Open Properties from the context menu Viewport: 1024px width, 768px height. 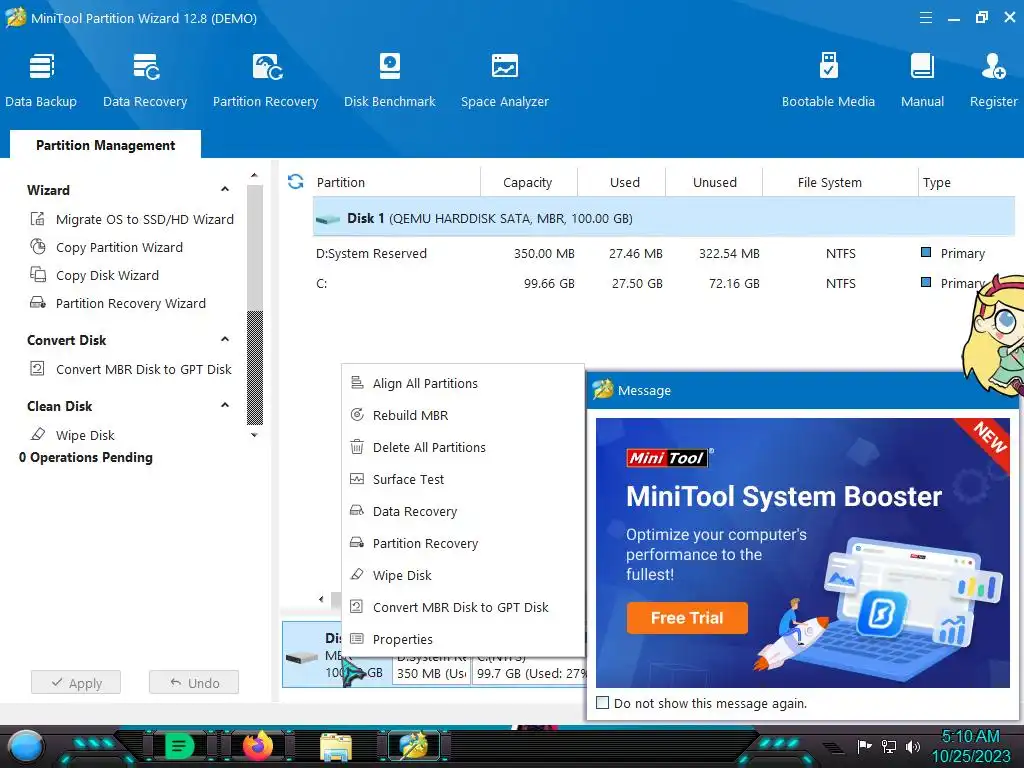click(462, 639)
